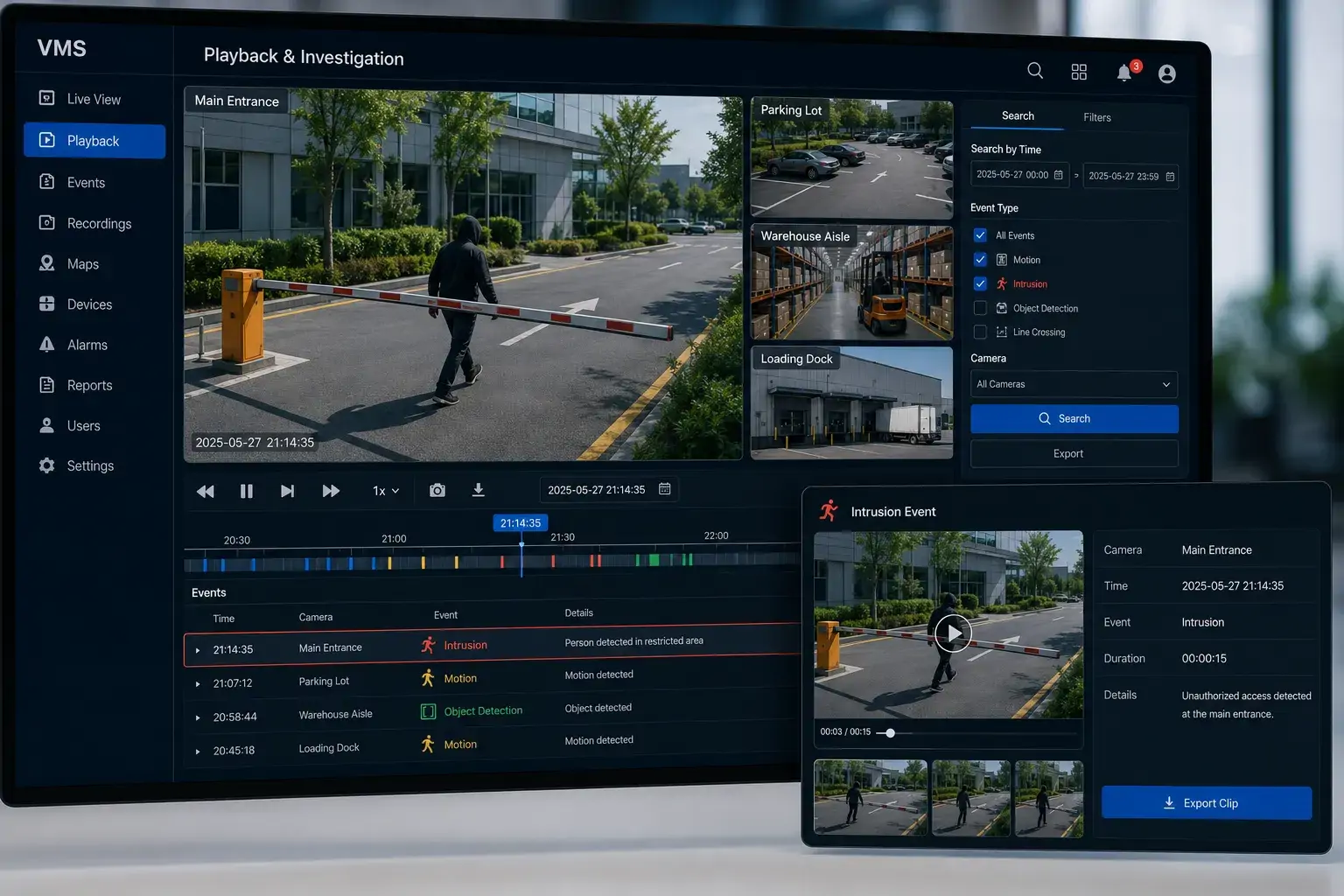Open Devices in sidebar
1344x896 pixels.
pyautogui.click(x=94, y=304)
